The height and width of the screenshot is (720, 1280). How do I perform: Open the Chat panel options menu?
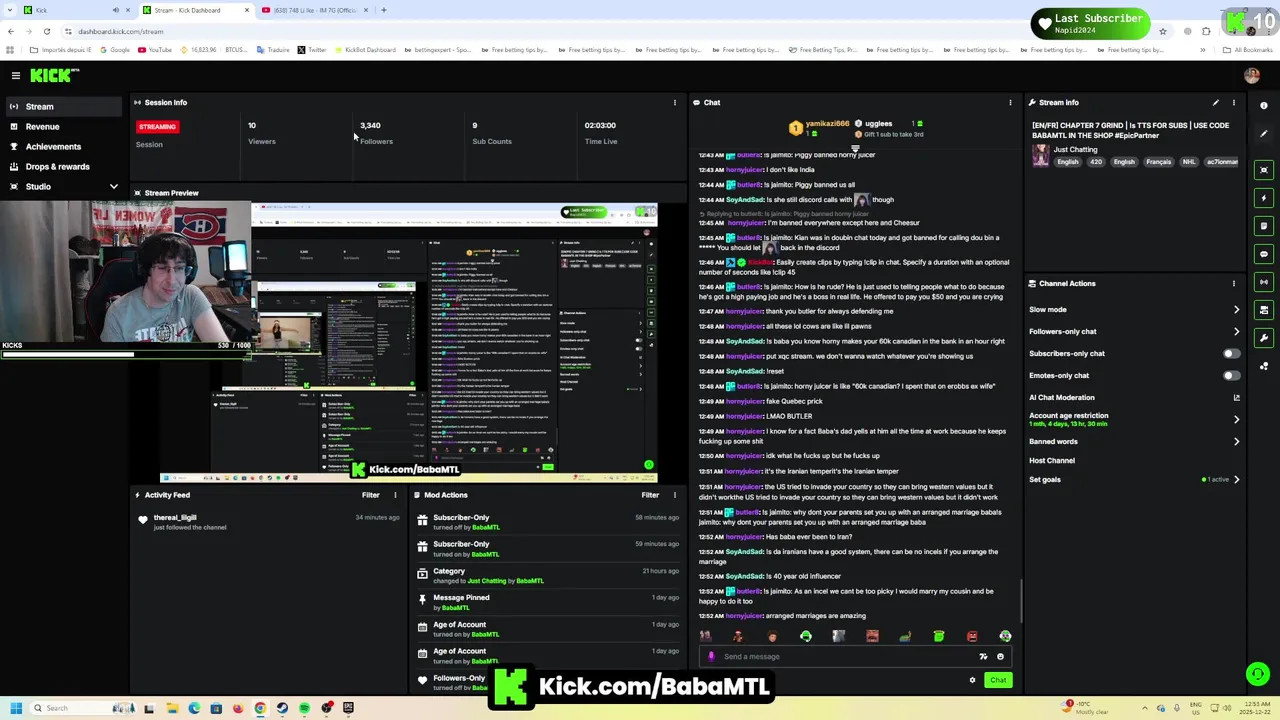click(x=1010, y=102)
